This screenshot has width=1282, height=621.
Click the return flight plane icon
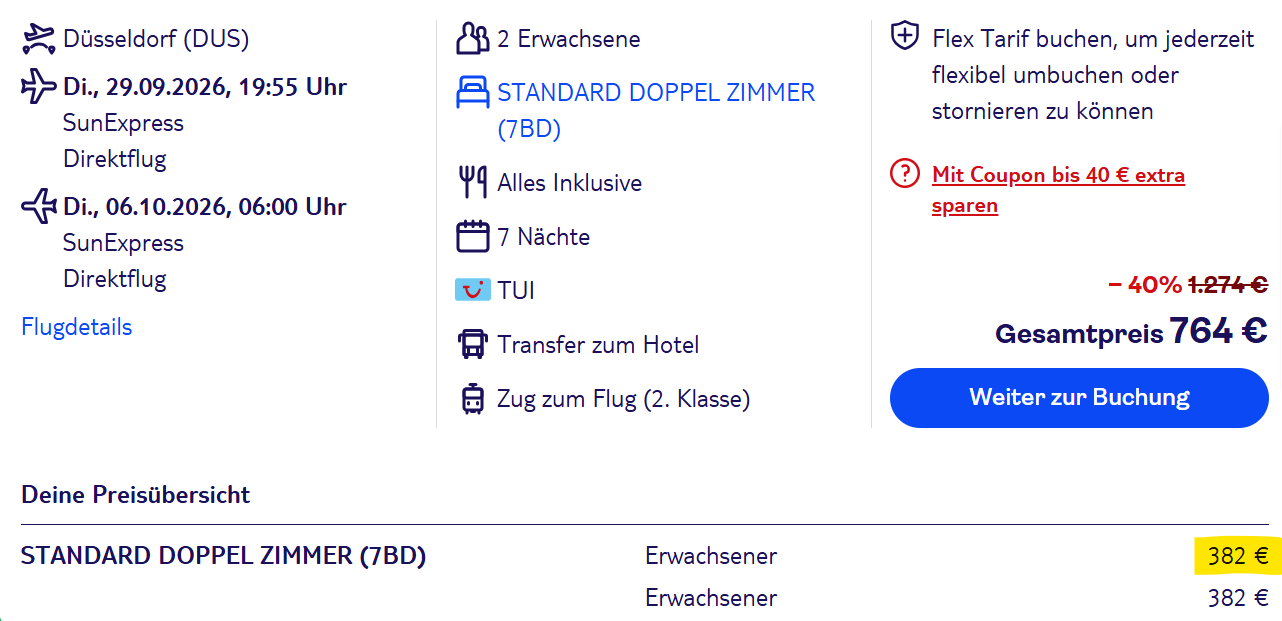38,207
